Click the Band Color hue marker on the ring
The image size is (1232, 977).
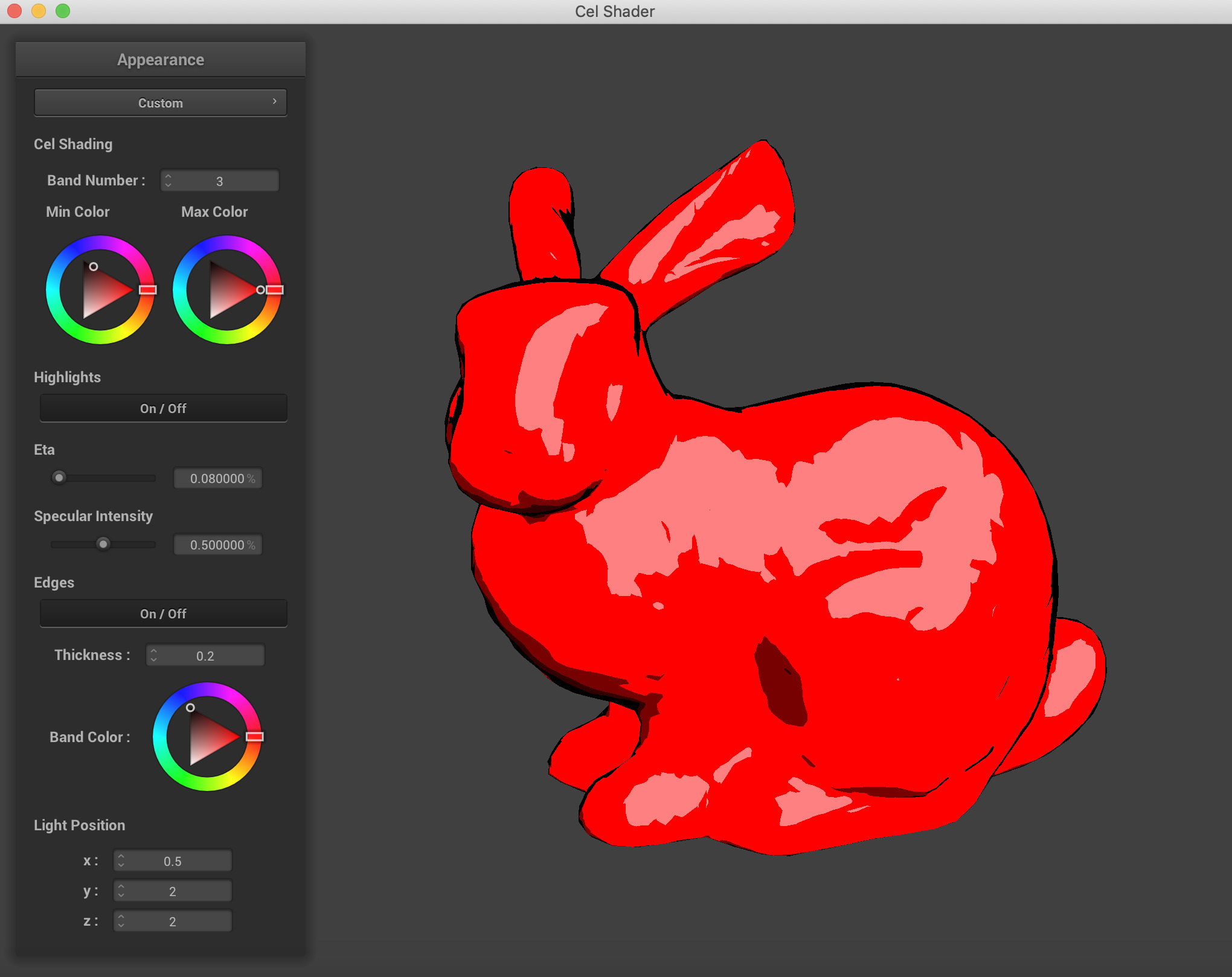pyautogui.click(x=255, y=737)
